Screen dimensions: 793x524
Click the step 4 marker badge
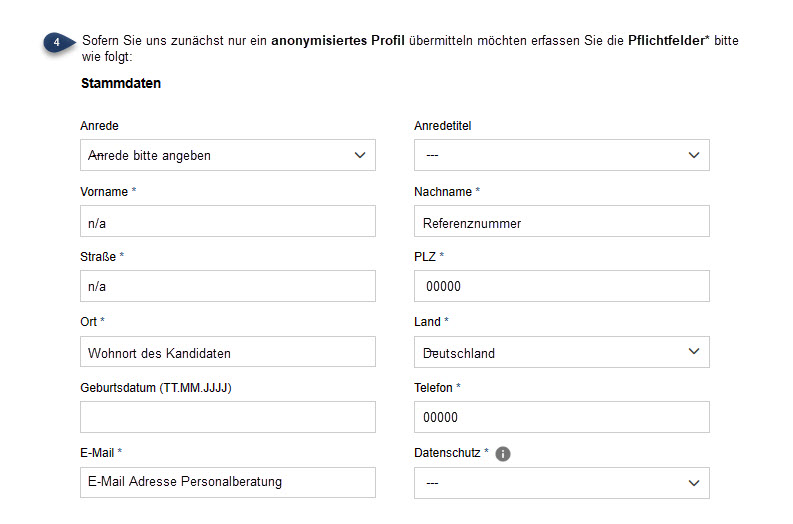(58, 42)
